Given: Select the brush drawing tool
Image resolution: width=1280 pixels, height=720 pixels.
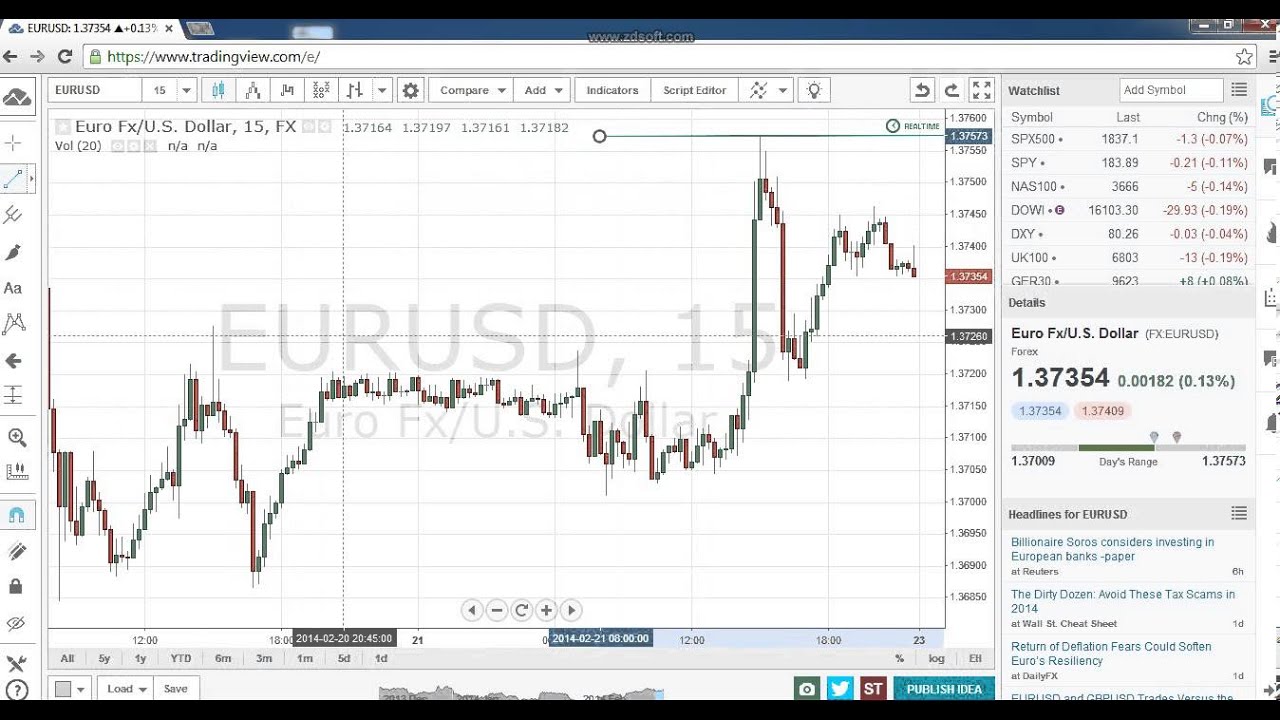Looking at the screenshot, I should (14, 252).
